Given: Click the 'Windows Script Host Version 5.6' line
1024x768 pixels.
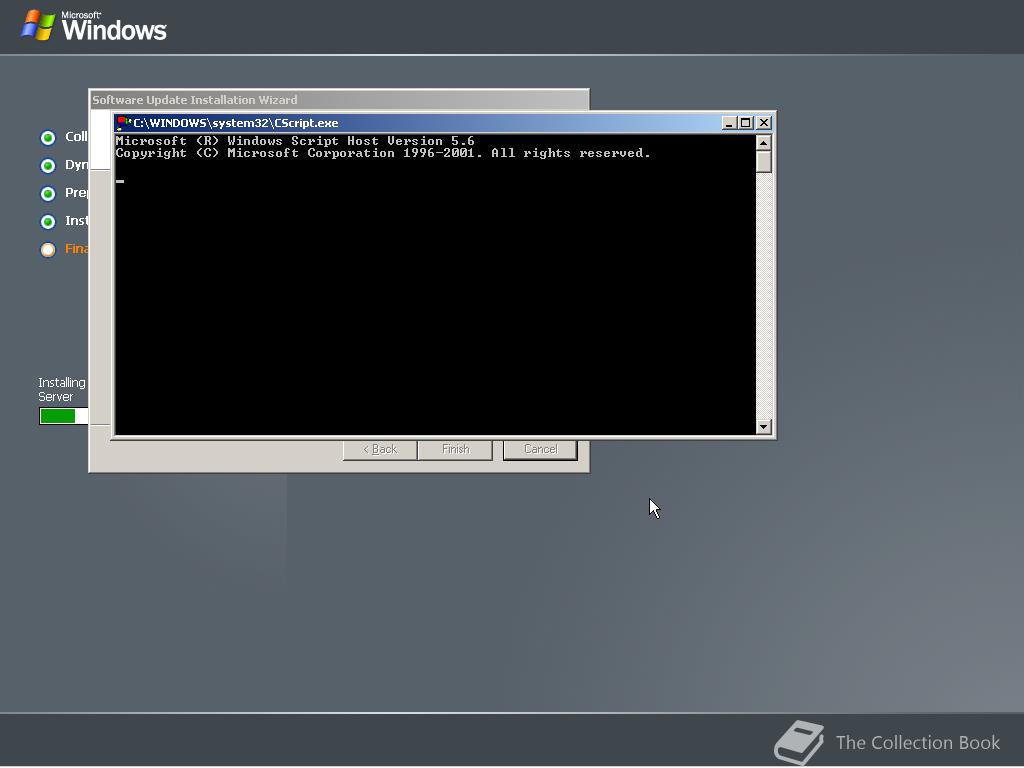Looking at the screenshot, I should point(295,141).
